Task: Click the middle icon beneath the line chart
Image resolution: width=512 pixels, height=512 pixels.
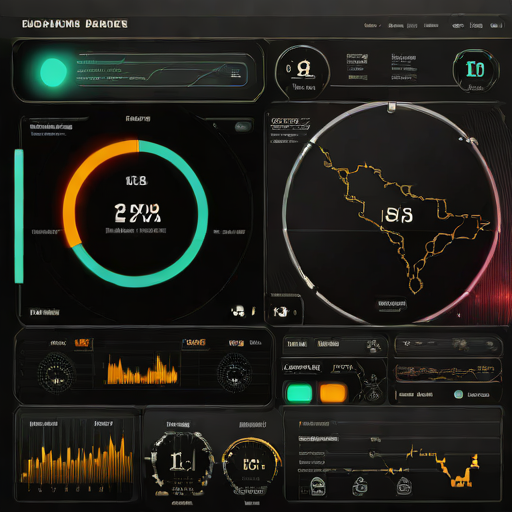Action: 360,486
